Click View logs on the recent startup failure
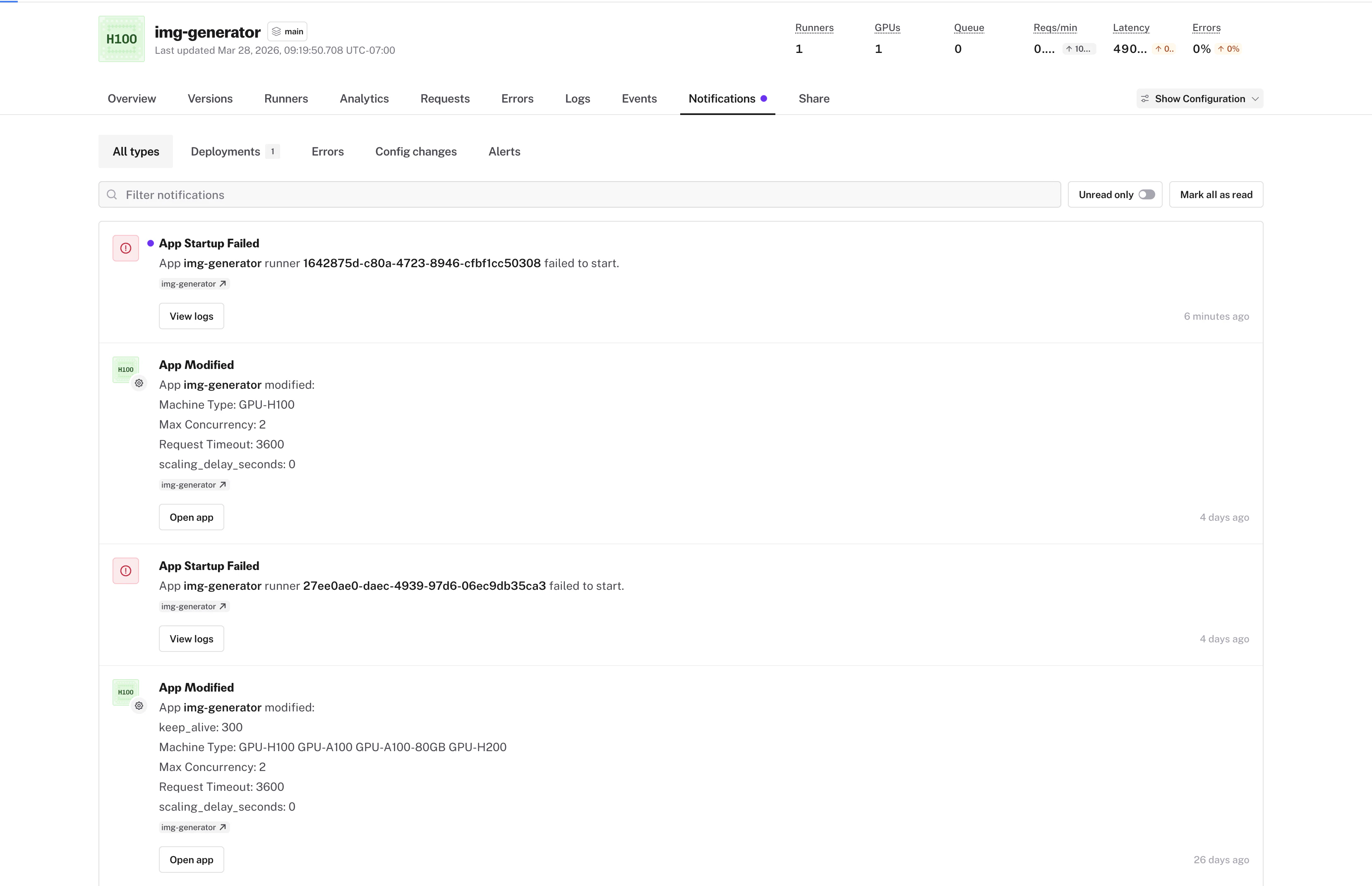 tap(190, 316)
